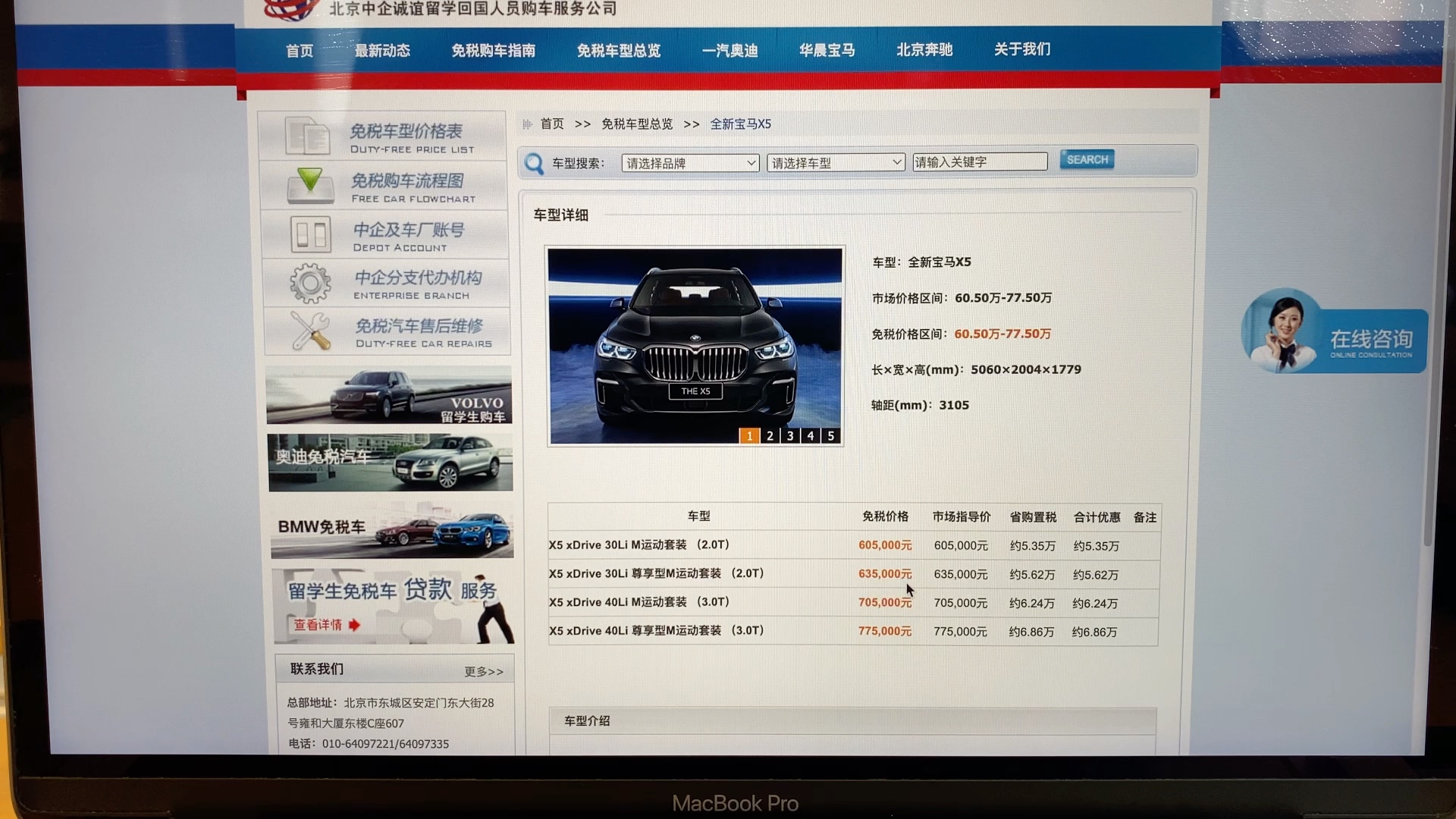Image resolution: width=1456 pixels, height=819 pixels.
Task: Click the BMW X5 main photo
Action: click(x=695, y=346)
